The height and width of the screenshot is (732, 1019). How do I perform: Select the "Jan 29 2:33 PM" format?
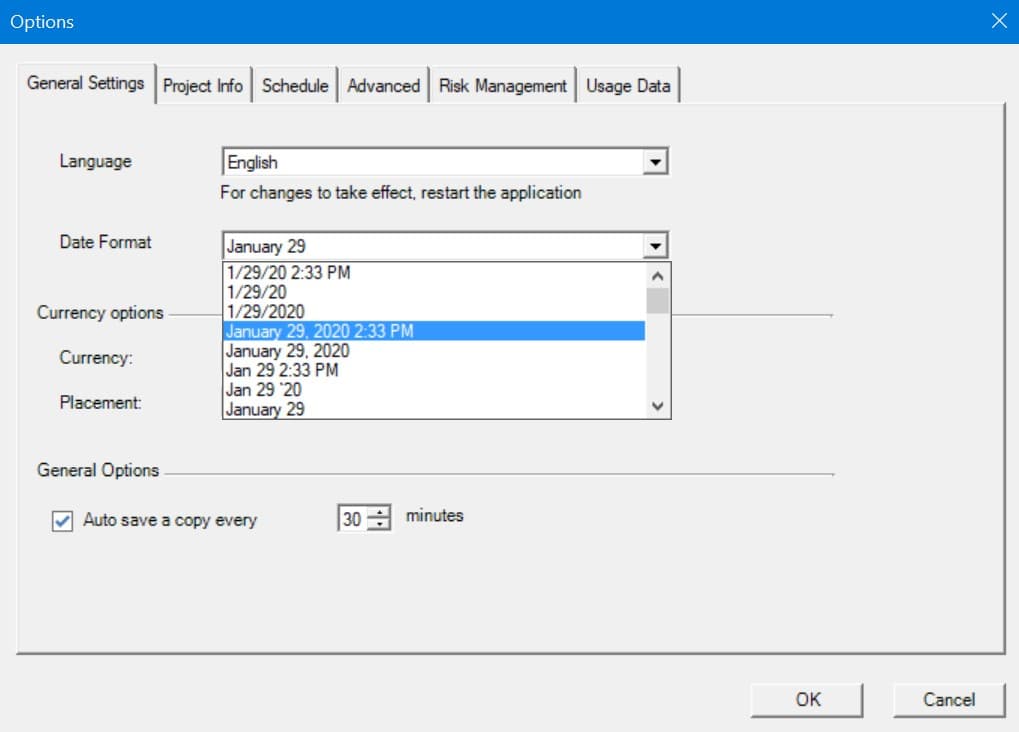pos(300,370)
